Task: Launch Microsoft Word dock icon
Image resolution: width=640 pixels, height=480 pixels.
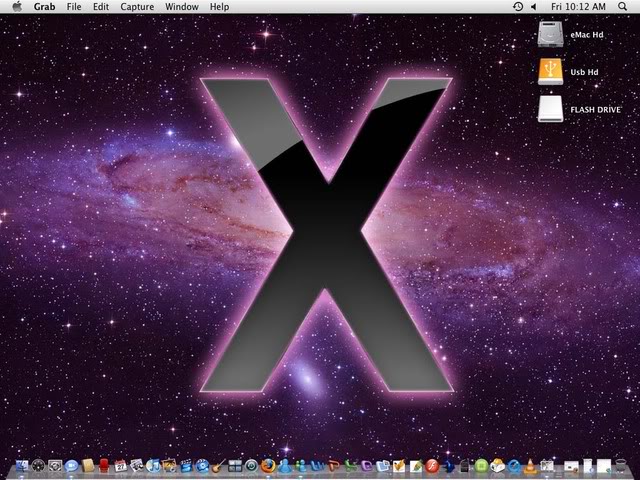Action: (317, 466)
